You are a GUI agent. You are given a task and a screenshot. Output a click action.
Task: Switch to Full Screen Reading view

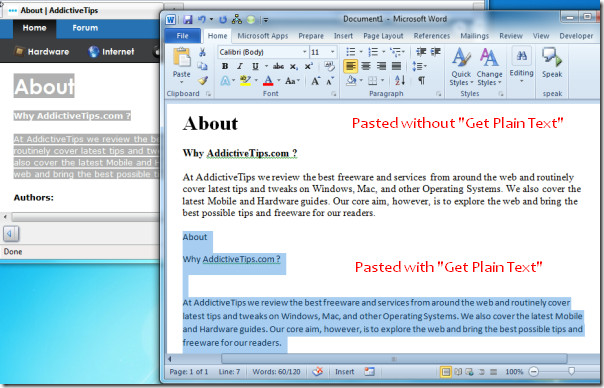point(458,372)
